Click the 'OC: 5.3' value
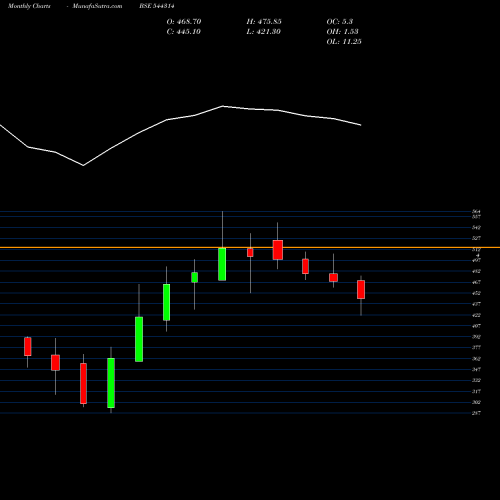 (340, 22)
